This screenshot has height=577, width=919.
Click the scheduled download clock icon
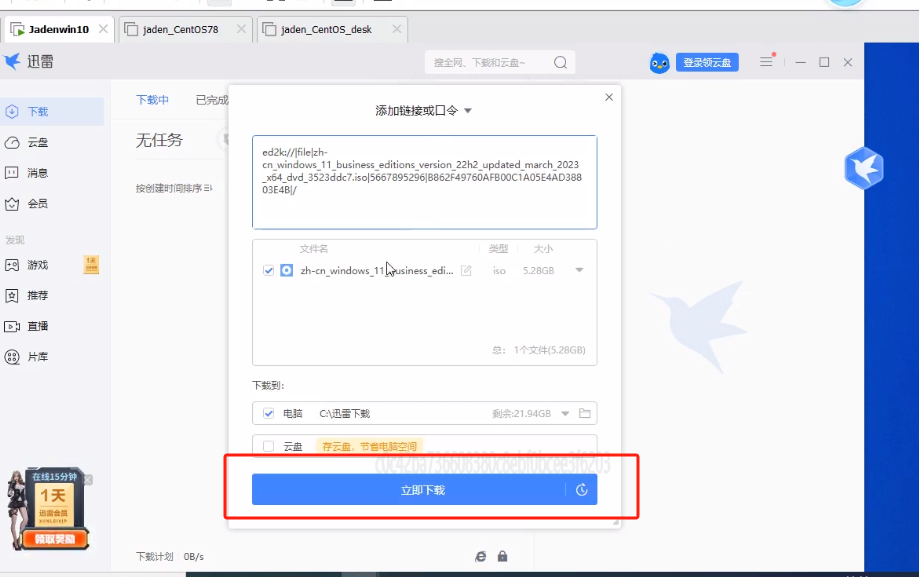pyautogui.click(x=581, y=490)
